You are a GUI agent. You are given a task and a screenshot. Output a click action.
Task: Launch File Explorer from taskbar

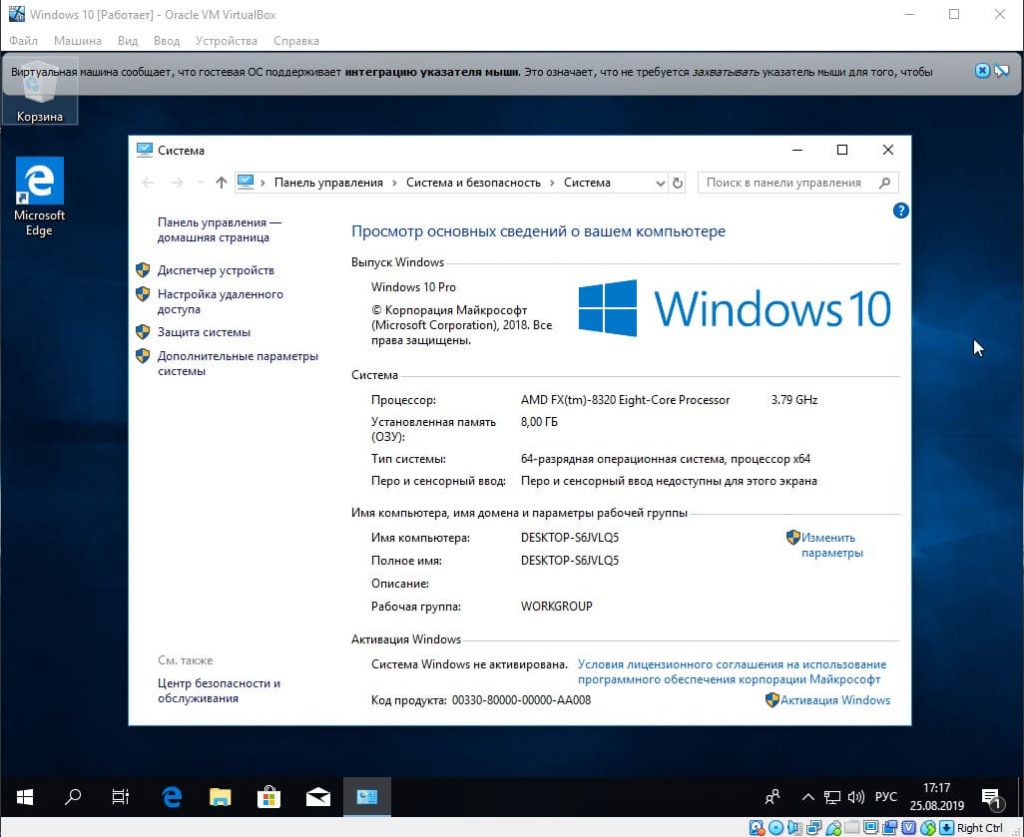point(220,797)
